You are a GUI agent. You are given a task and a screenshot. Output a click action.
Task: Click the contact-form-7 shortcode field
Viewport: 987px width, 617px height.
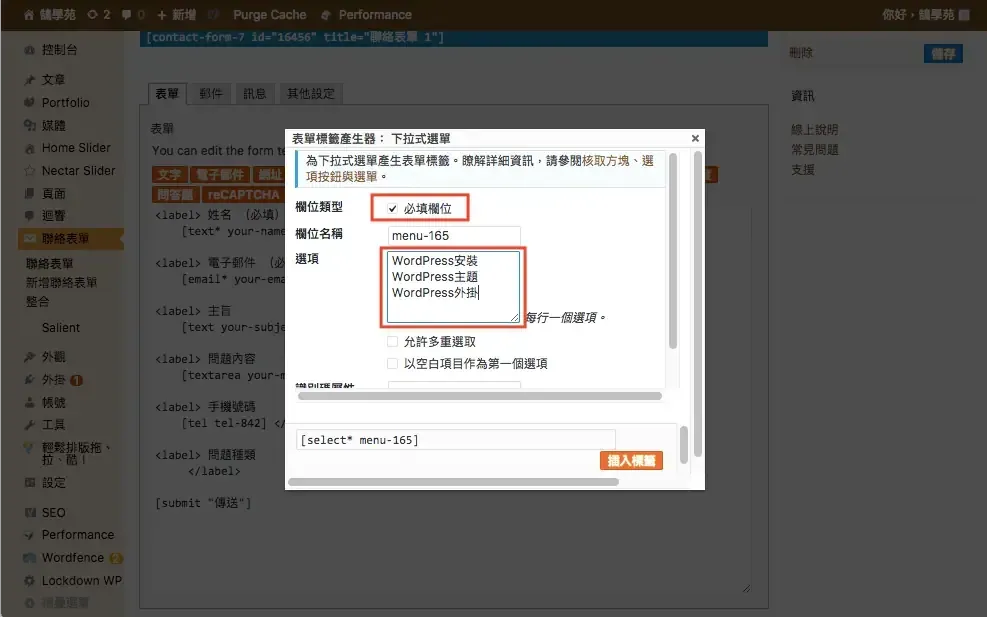point(454,38)
